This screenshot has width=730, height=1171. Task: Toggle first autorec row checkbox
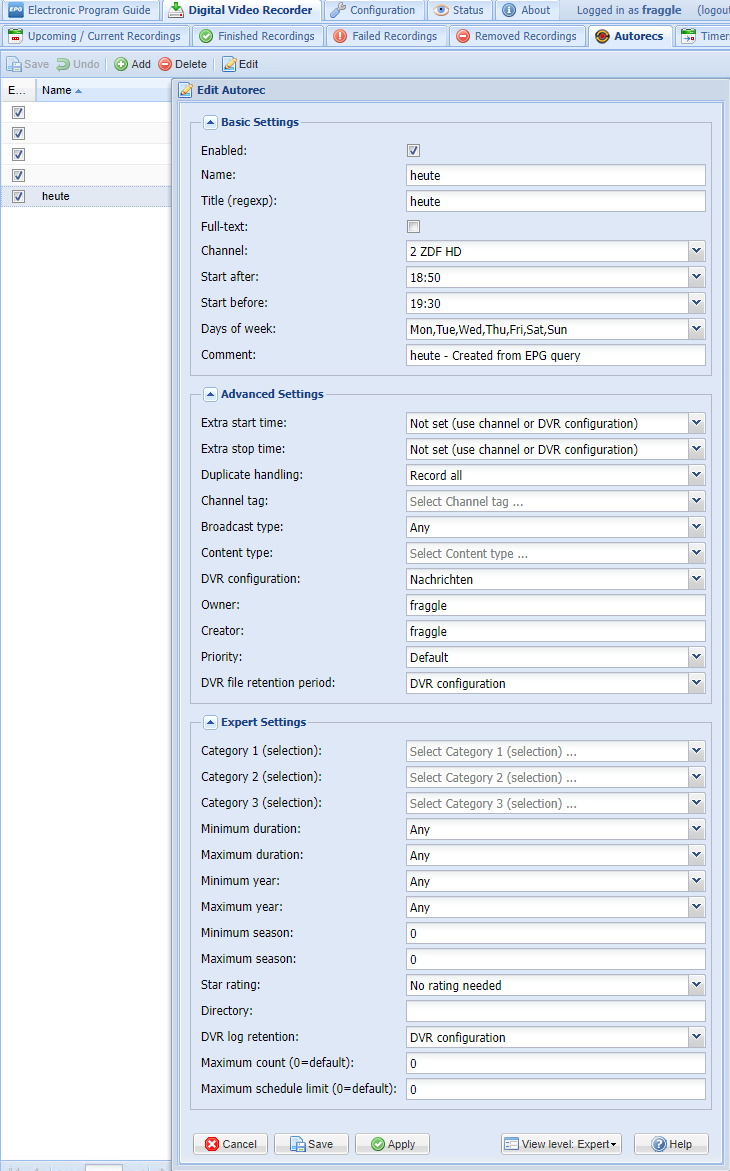point(19,113)
